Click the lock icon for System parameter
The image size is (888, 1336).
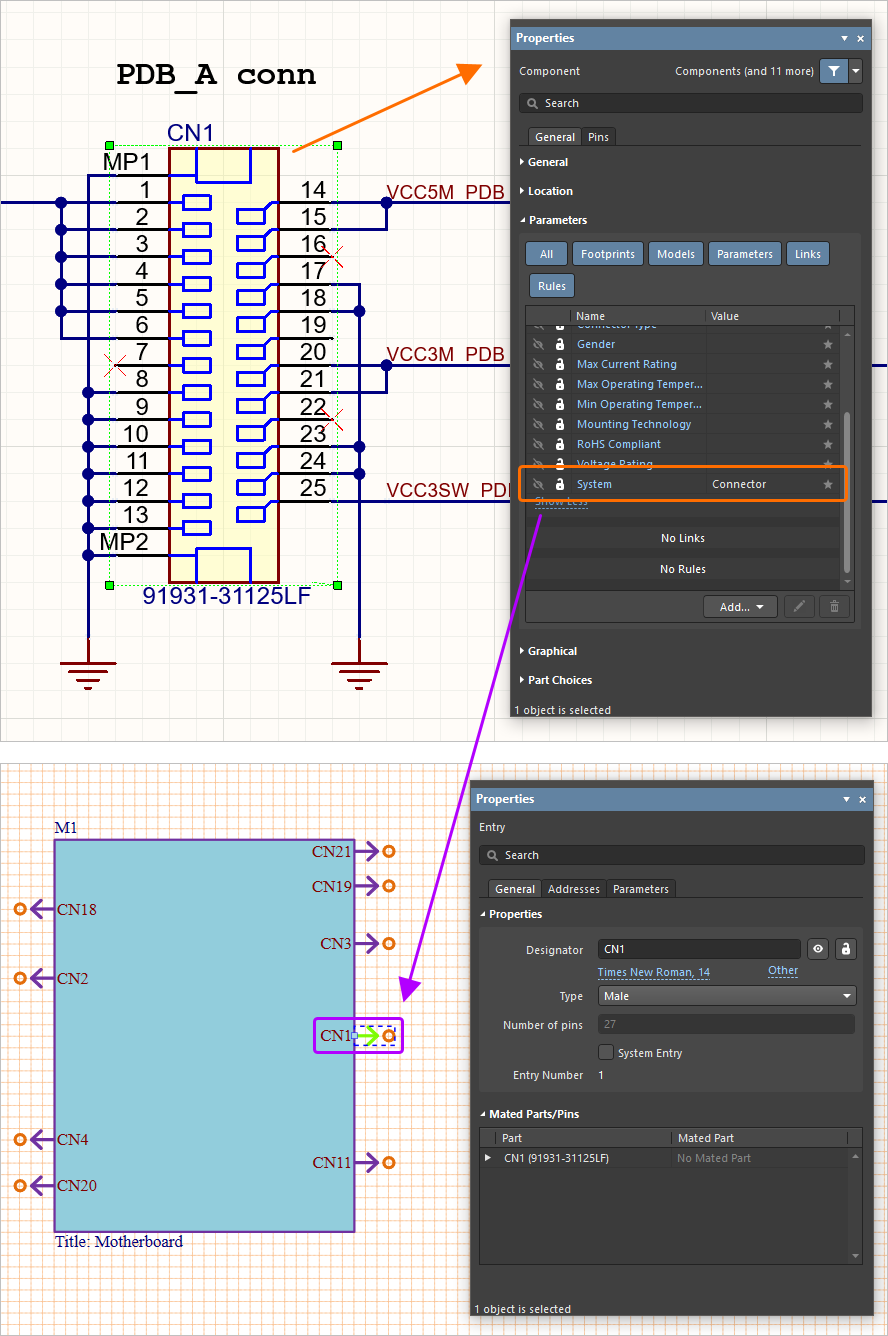[x=560, y=484]
